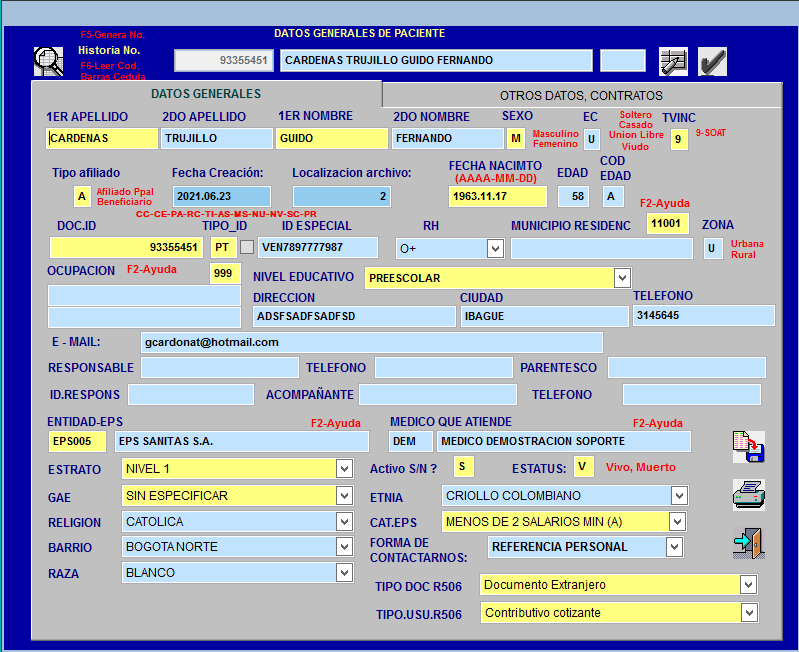This screenshot has width=799, height=652.
Task: Click the 1ER NOMBRE field GUIDO
Action: coord(332,138)
